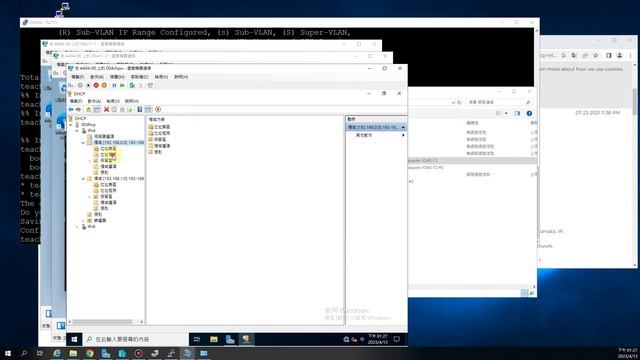This screenshot has width=640, height=360.
Task: Click the red Shut Down icon in VM toolbar
Action: tap(96, 85)
